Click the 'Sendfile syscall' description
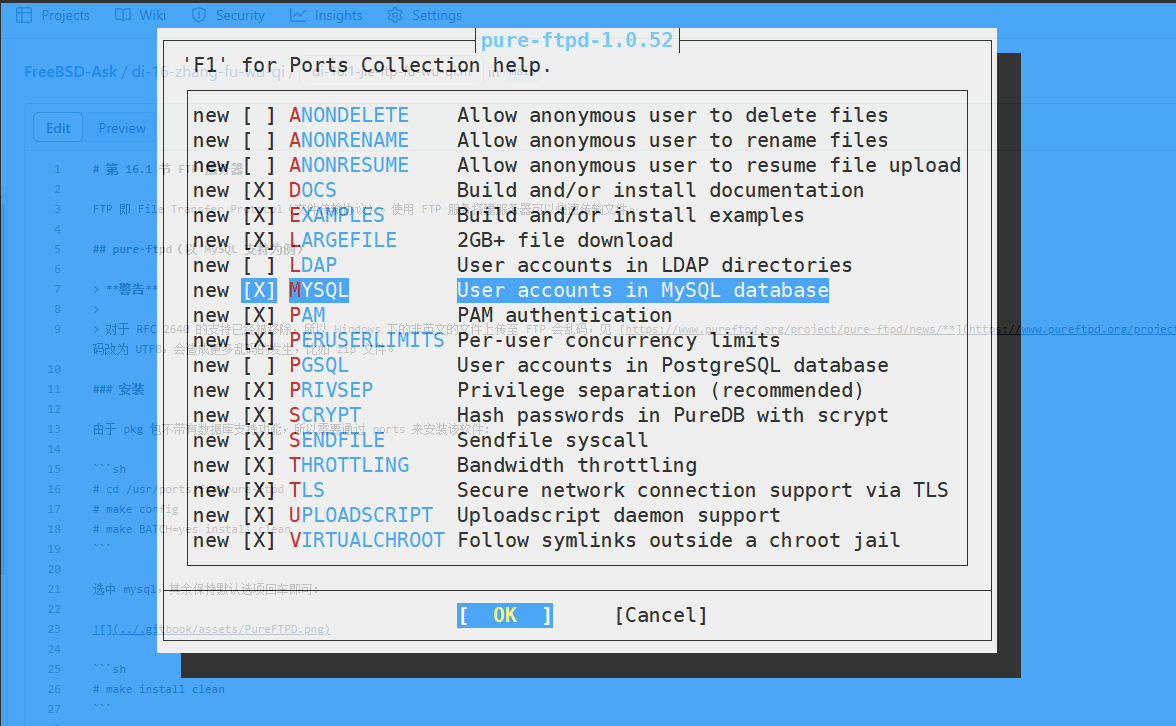Viewport: 1176px width, 726px height. [x=553, y=440]
